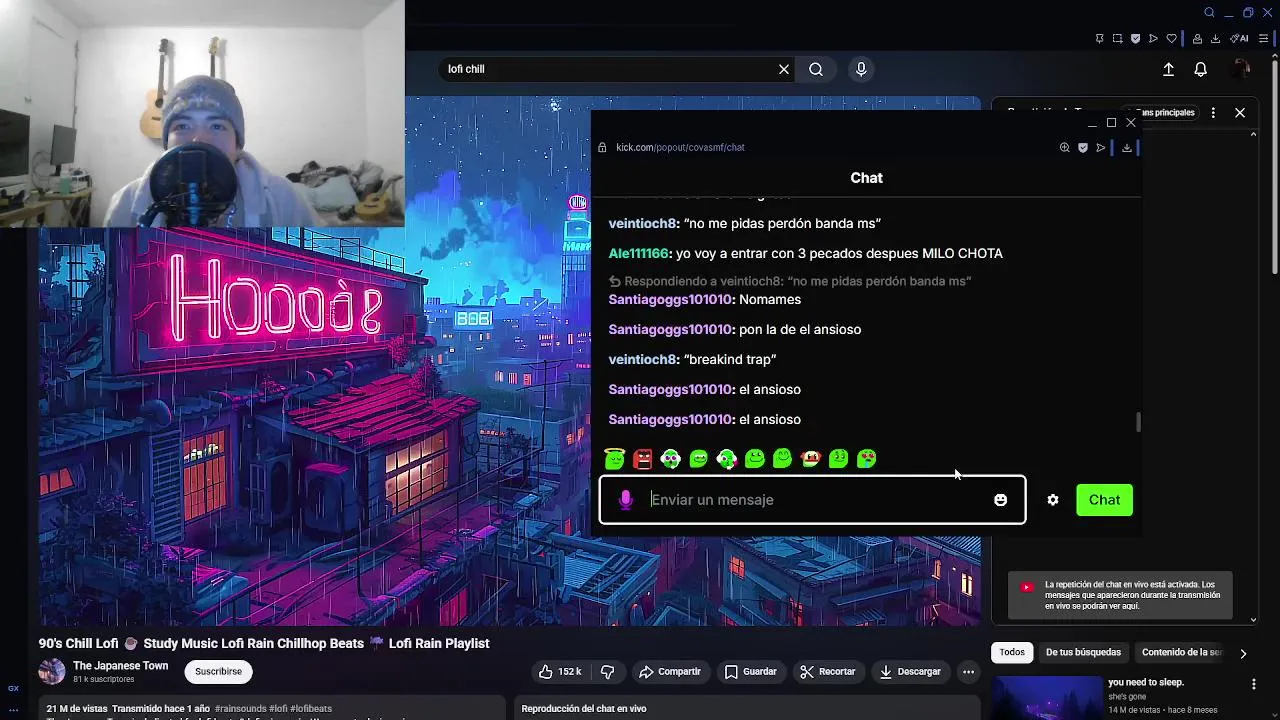Viewport: 1280px width, 720px height.
Task: Click the 'Recortar' clip button
Action: (x=827, y=672)
